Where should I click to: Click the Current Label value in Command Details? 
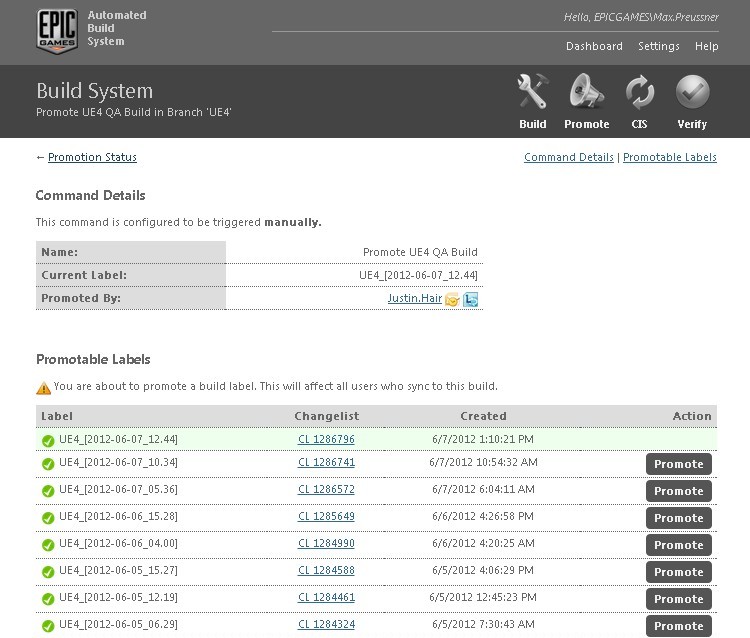pos(418,275)
